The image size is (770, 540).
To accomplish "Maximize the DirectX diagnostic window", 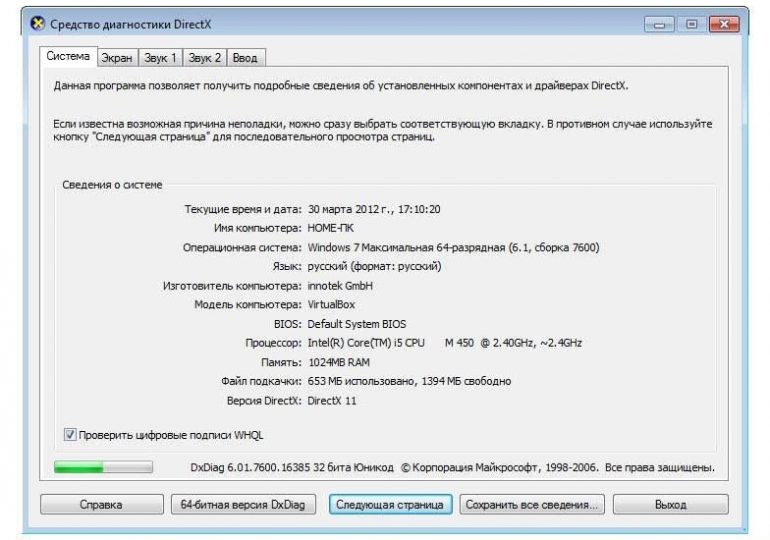I will (x=689, y=23).
